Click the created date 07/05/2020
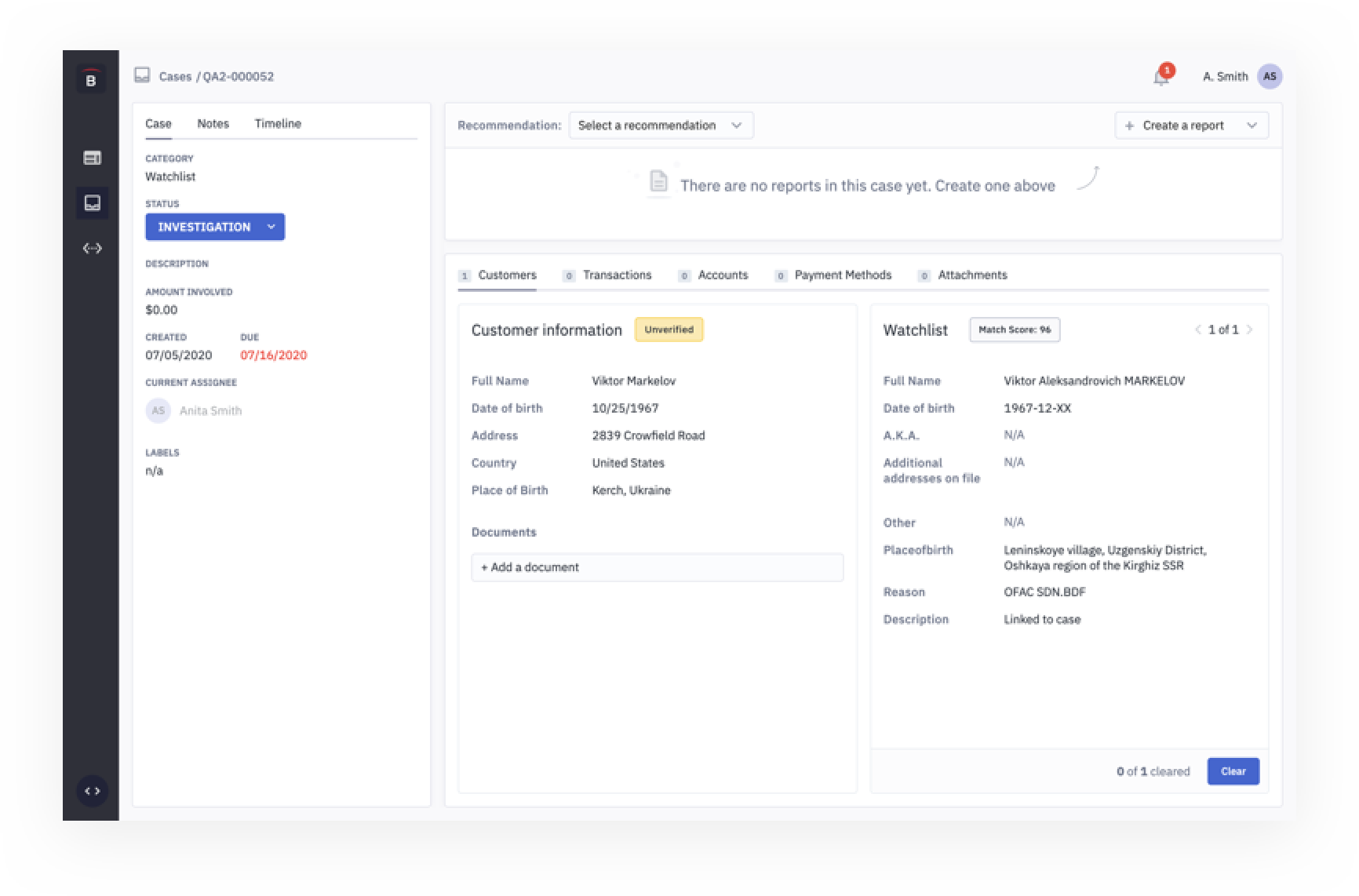Viewport: 1359px width, 896px height. (x=178, y=355)
